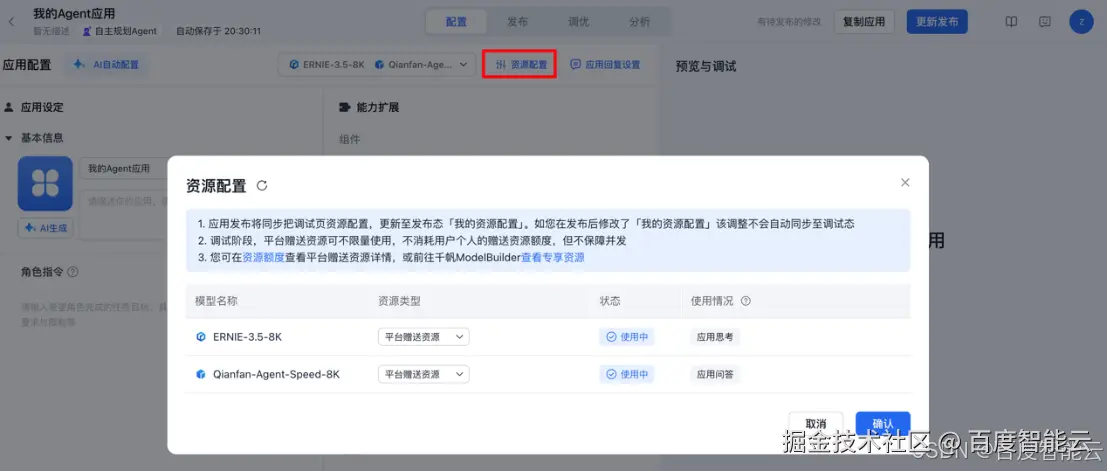Image resolution: width=1108 pixels, height=471 pixels.
Task: Open the feedback message icon
Action: tap(1045, 22)
